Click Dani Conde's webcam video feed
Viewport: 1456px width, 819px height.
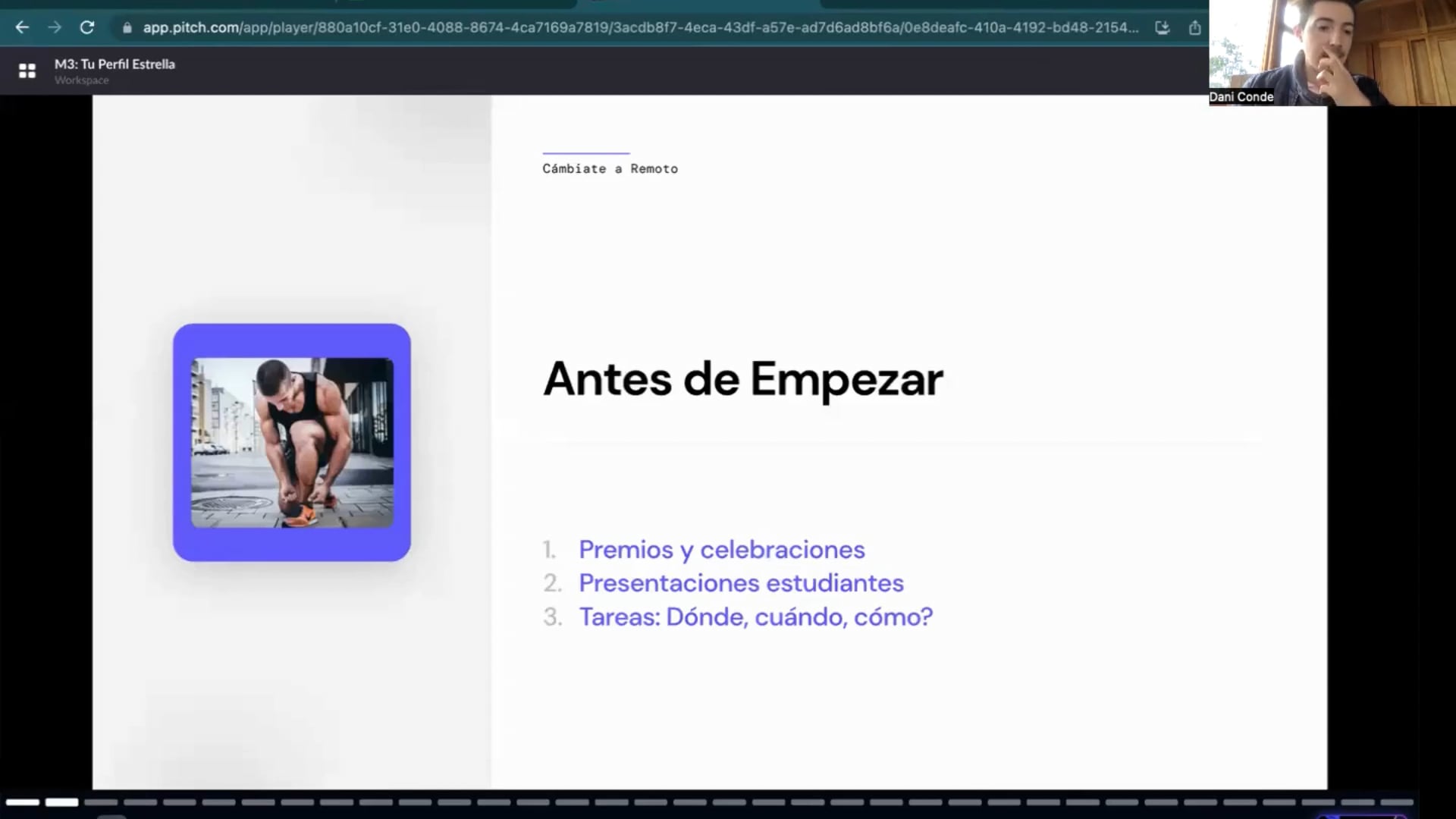pos(1332,53)
